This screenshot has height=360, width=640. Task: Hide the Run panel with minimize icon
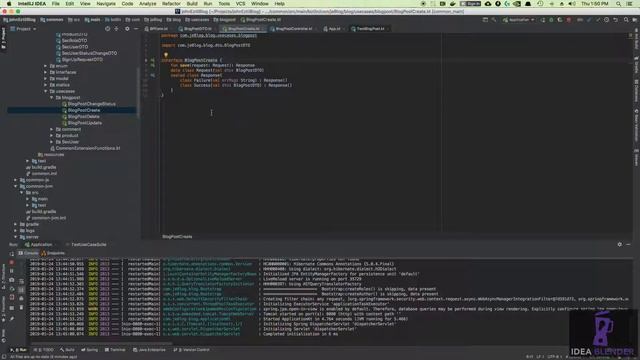(628, 244)
